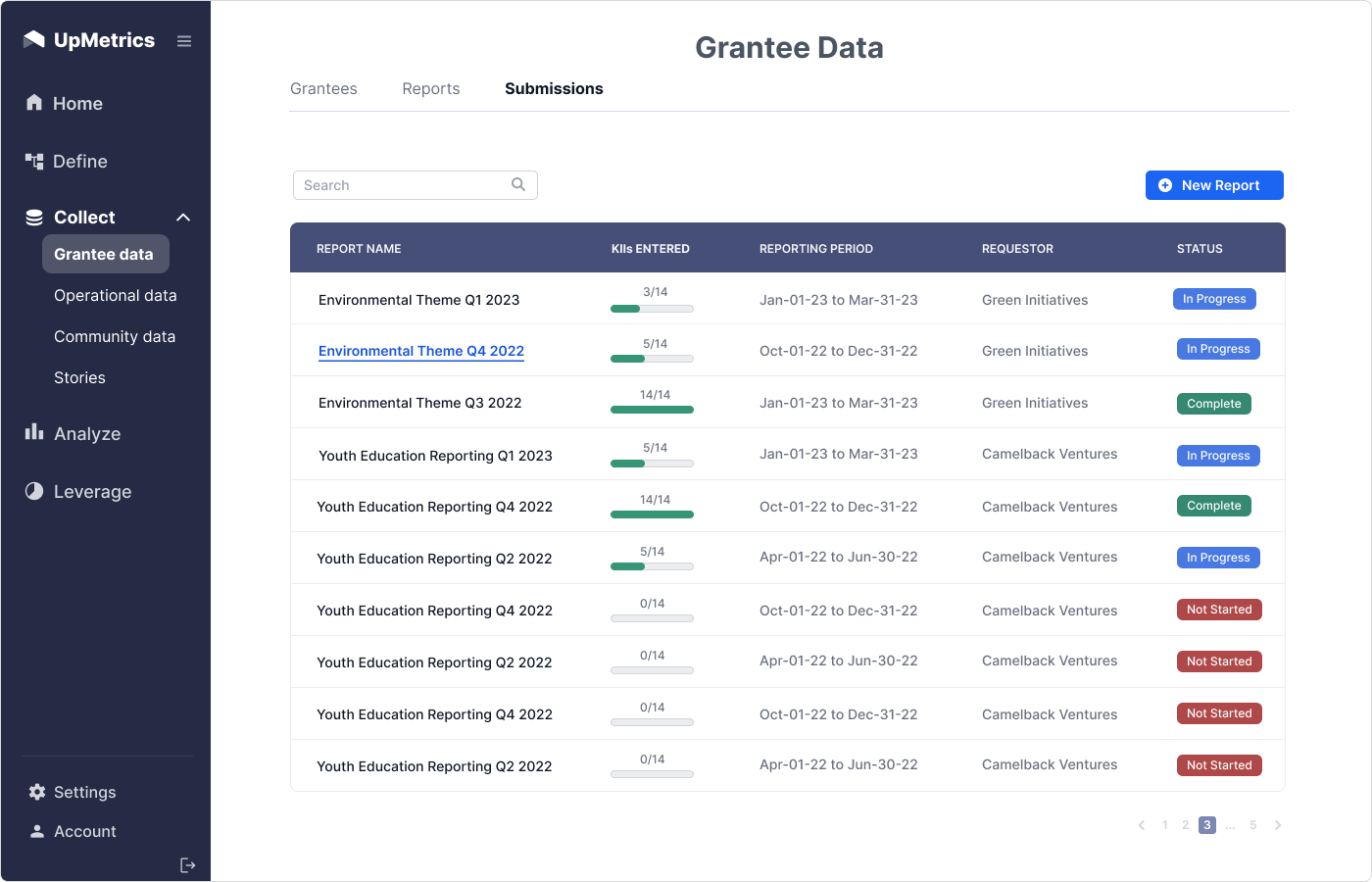This screenshot has width=1372, height=882.
Task: Click the New Report button
Action: click(1213, 185)
